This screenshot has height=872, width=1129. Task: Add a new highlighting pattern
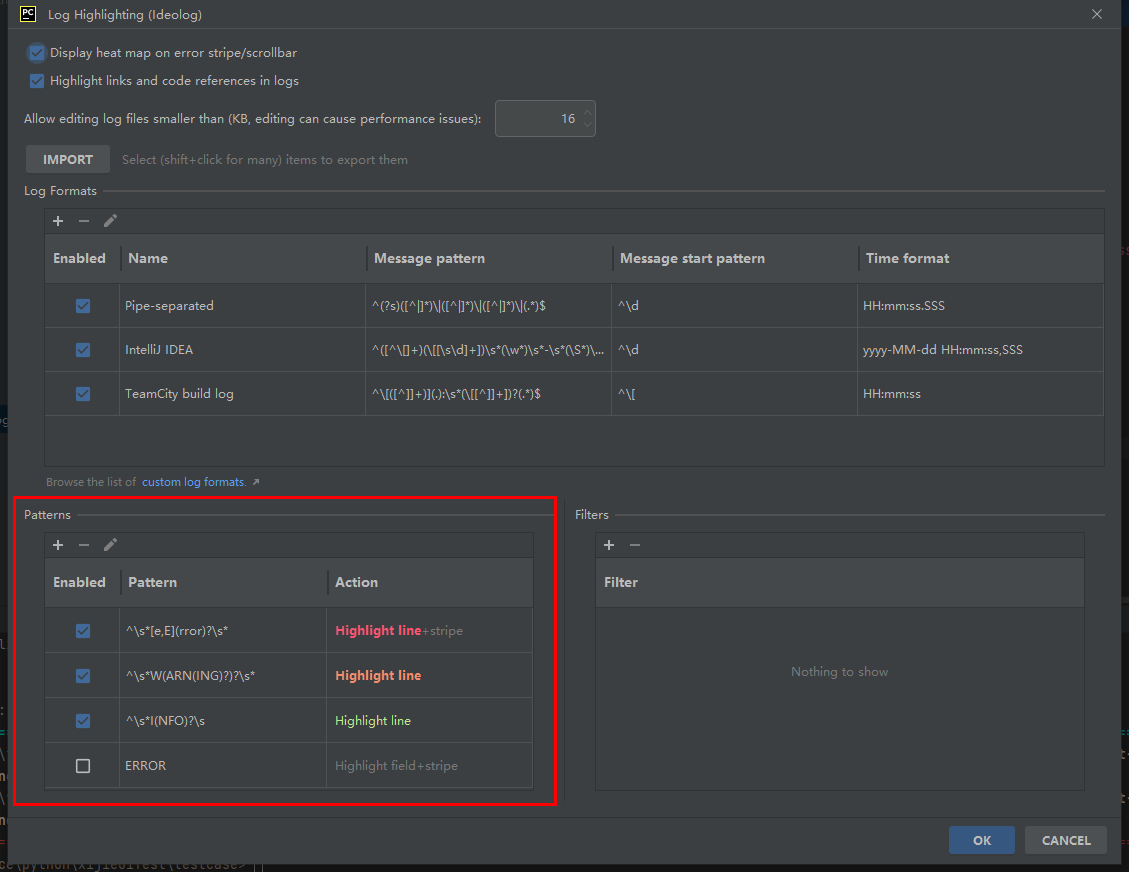58,545
